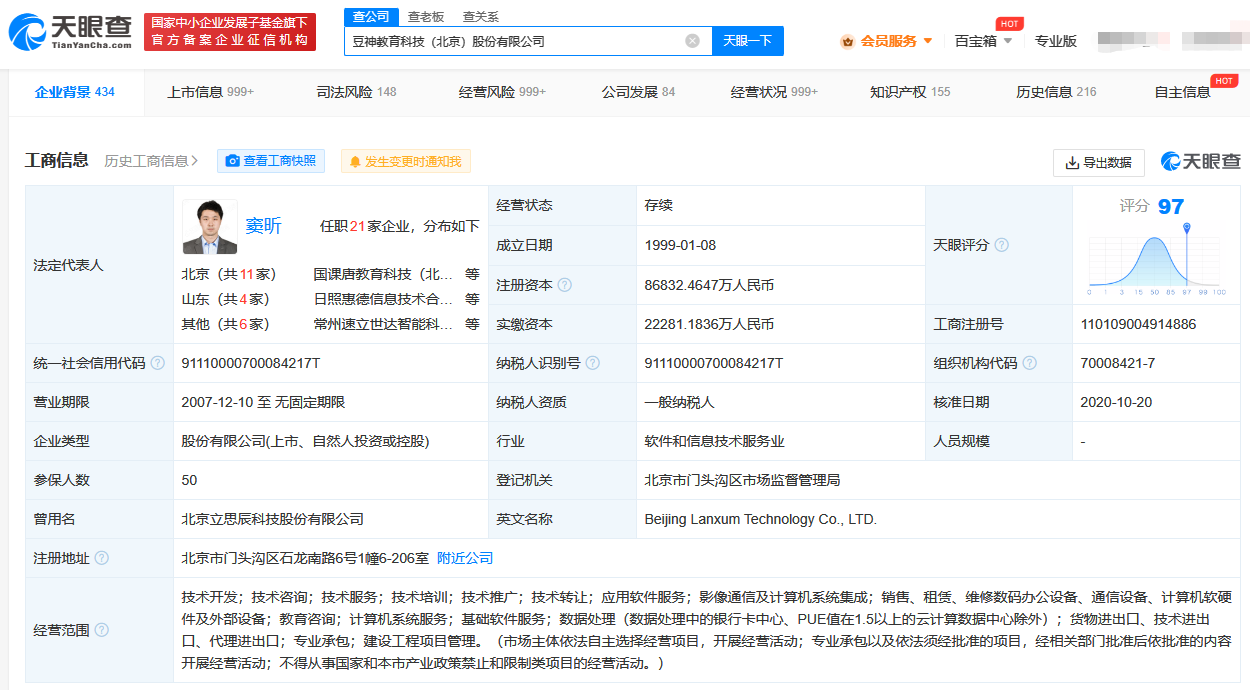
Task: Select 其他（共6家） region entry
Action: coord(225,324)
